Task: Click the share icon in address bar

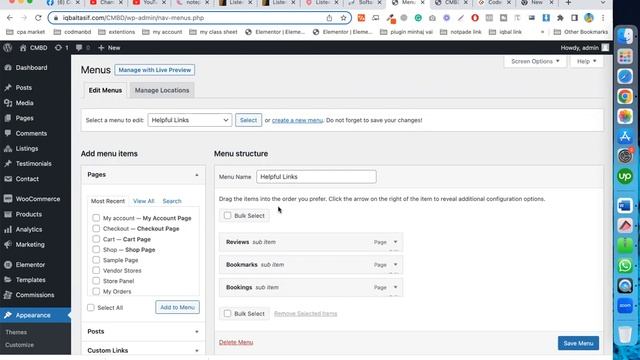Action: [329, 18]
